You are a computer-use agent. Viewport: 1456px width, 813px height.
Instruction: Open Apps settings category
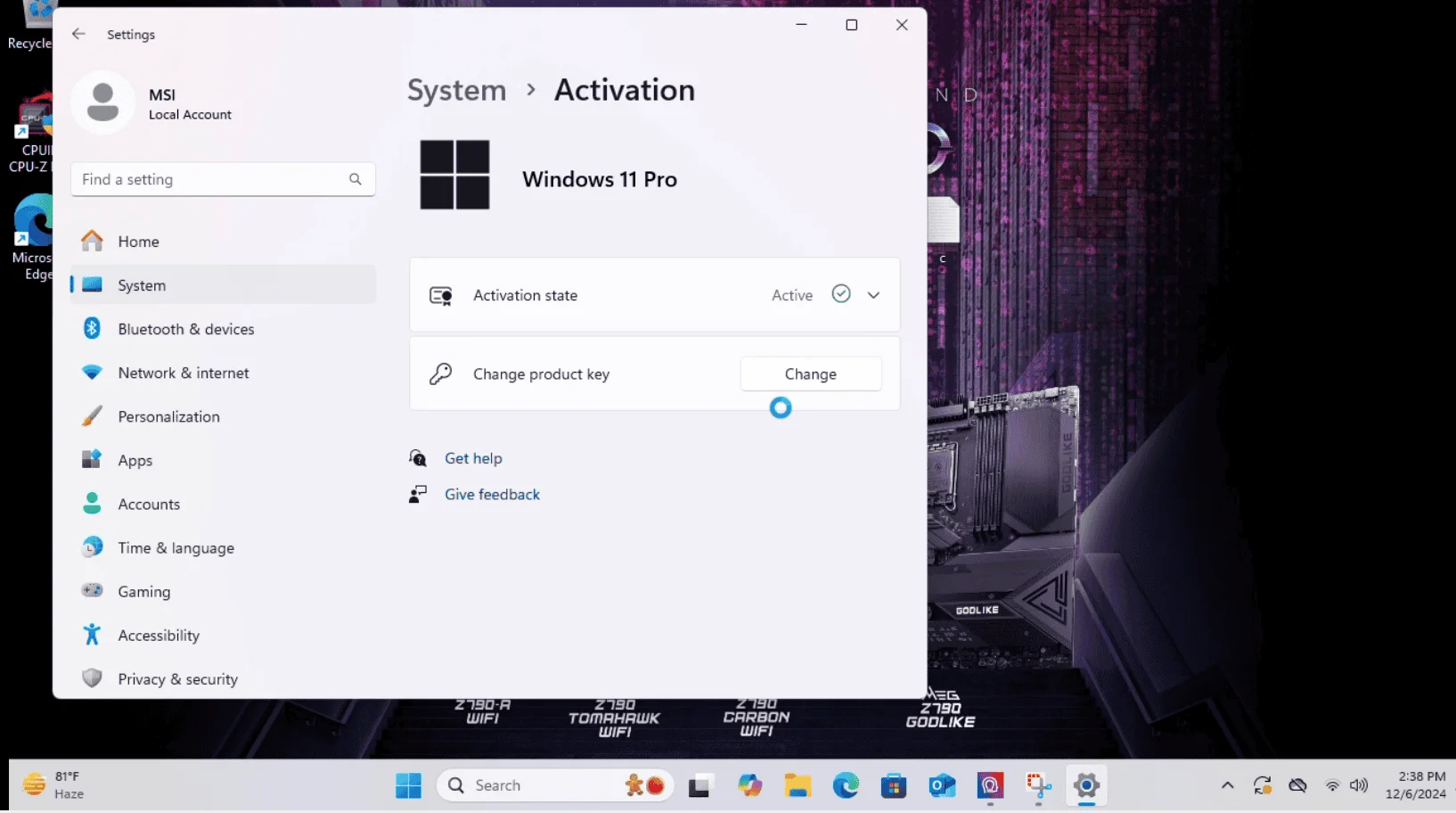click(223, 460)
